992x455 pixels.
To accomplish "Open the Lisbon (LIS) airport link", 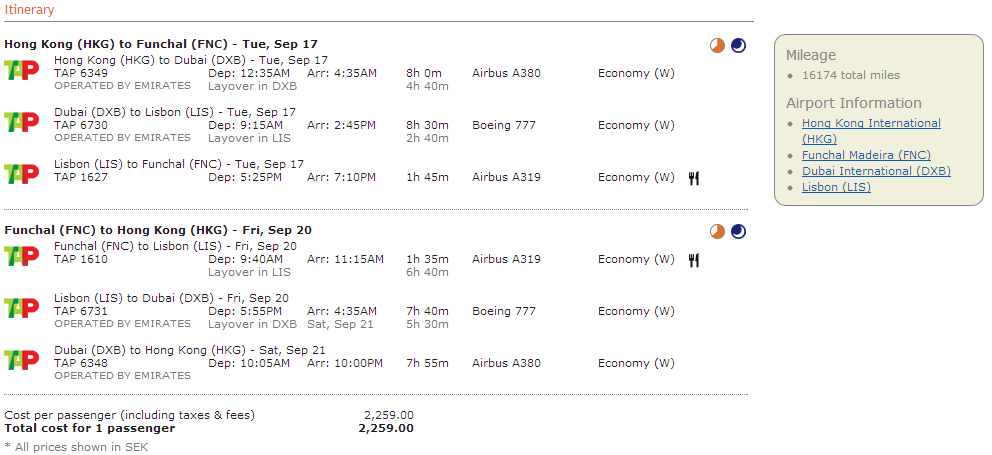I will [836, 187].
